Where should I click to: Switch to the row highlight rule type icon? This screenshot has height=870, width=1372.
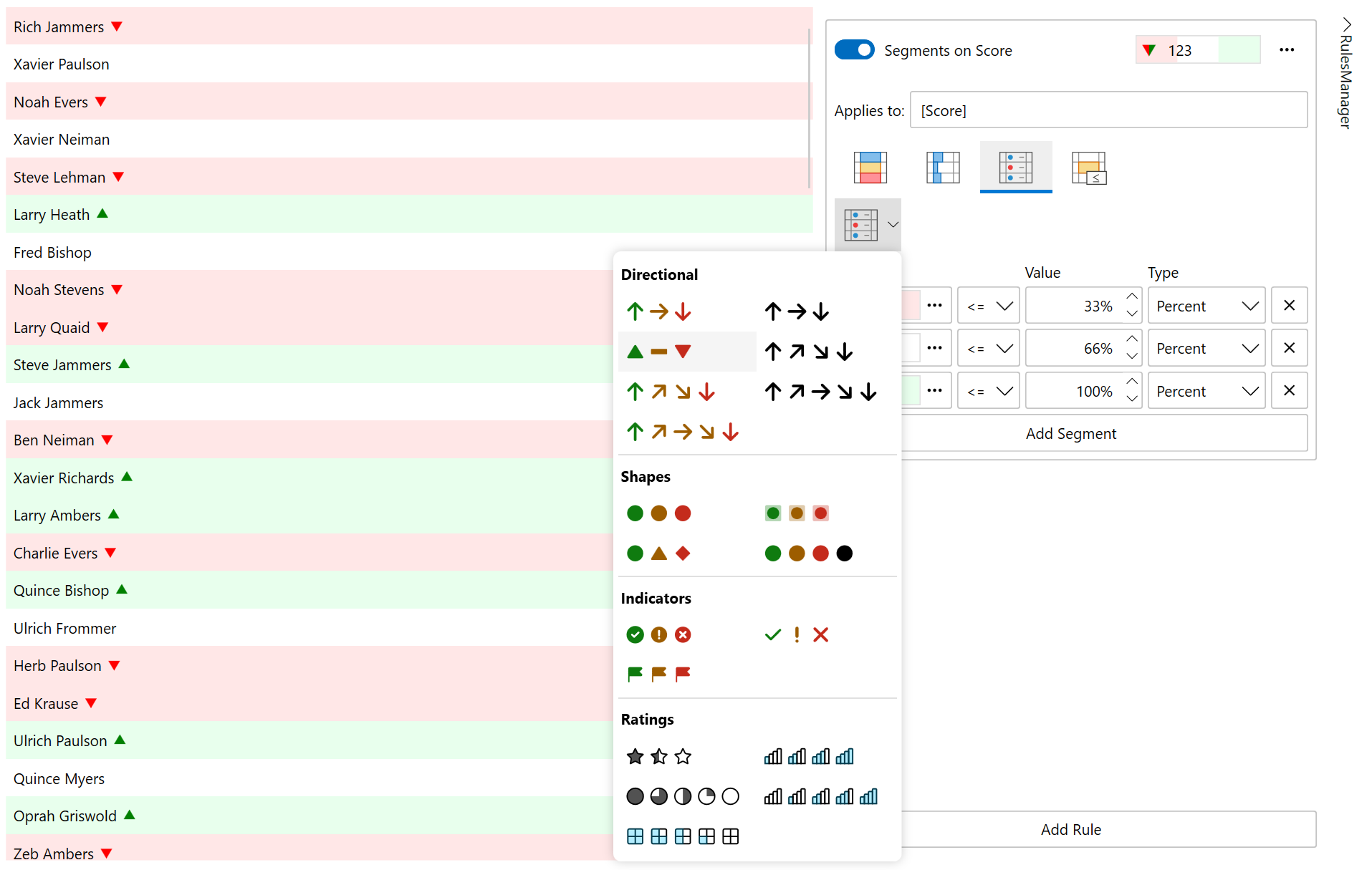pyautogui.click(x=870, y=168)
